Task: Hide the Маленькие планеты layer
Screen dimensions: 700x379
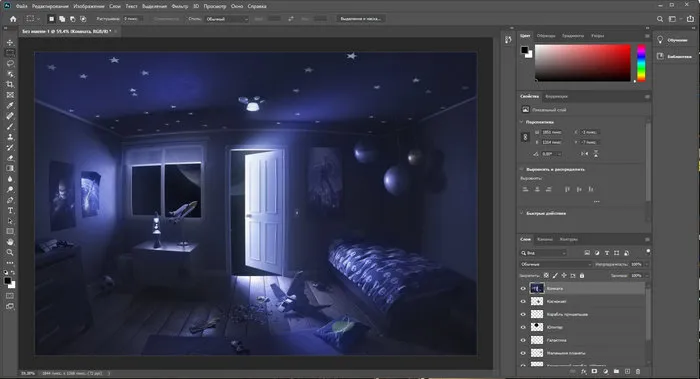Action: [523, 353]
